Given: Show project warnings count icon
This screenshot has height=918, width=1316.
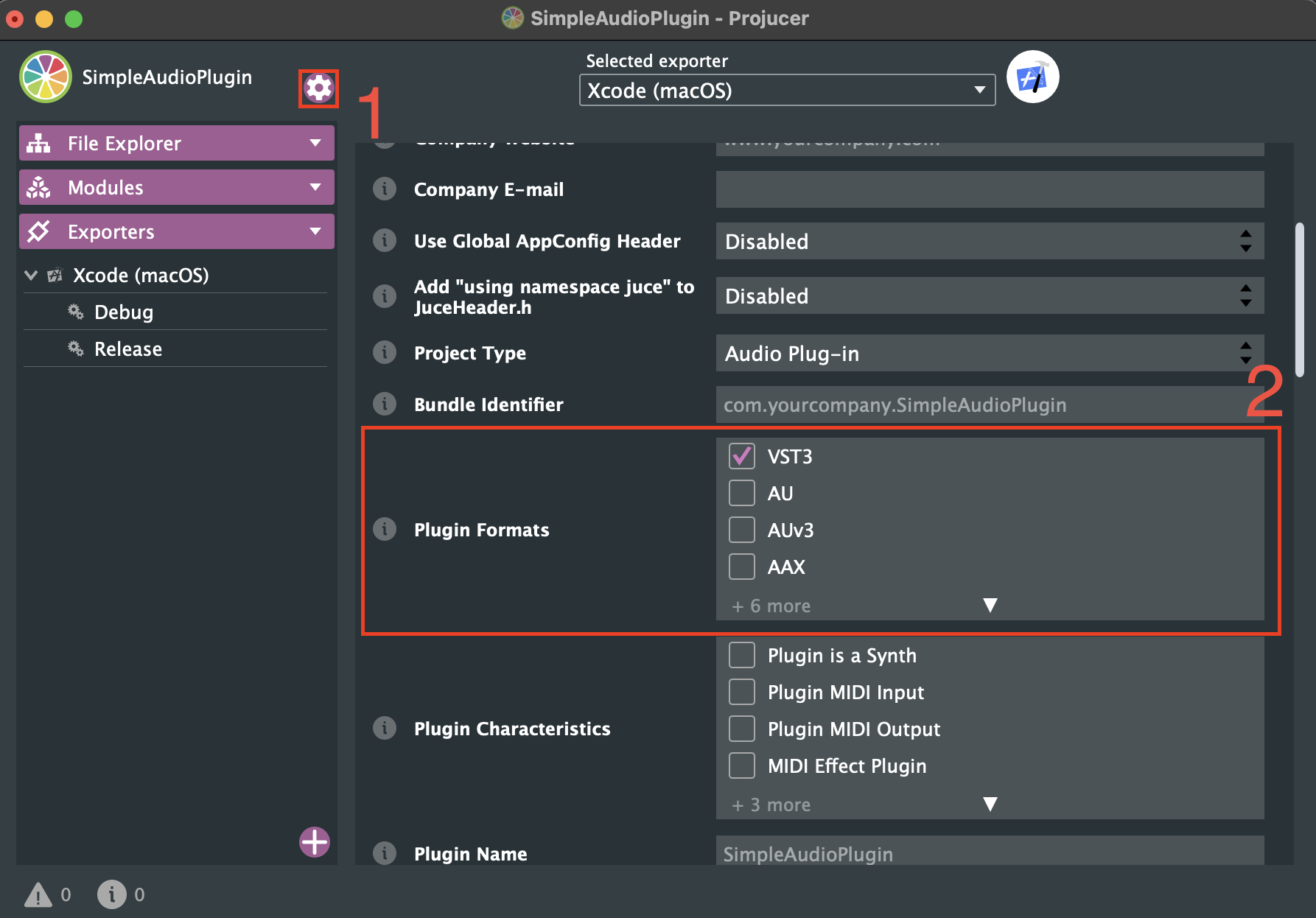Looking at the screenshot, I should (x=38, y=894).
